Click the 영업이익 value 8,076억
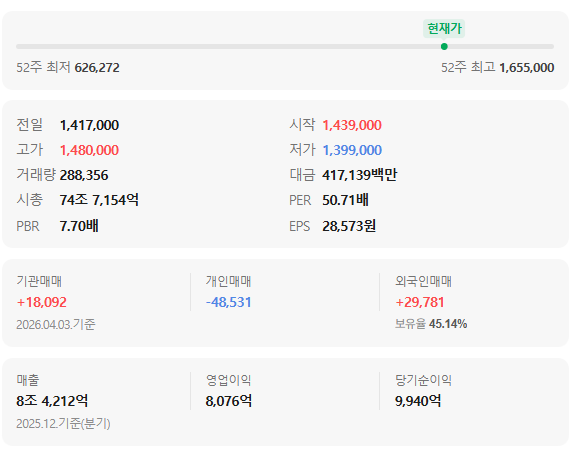Screen dimensions: 580x449 229,401
